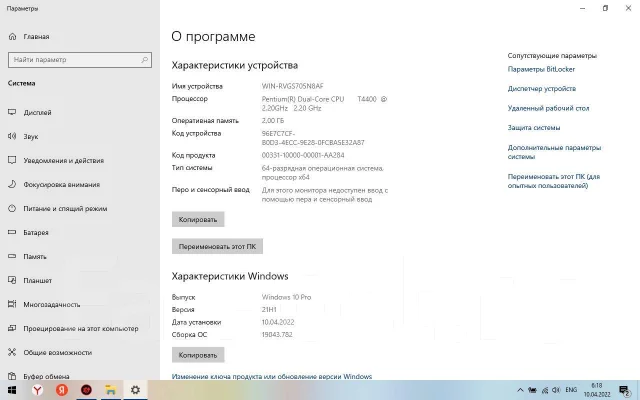Open taskbar clock and date
Image resolution: width=640 pixels, height=400 pixels.
(597, 390)
